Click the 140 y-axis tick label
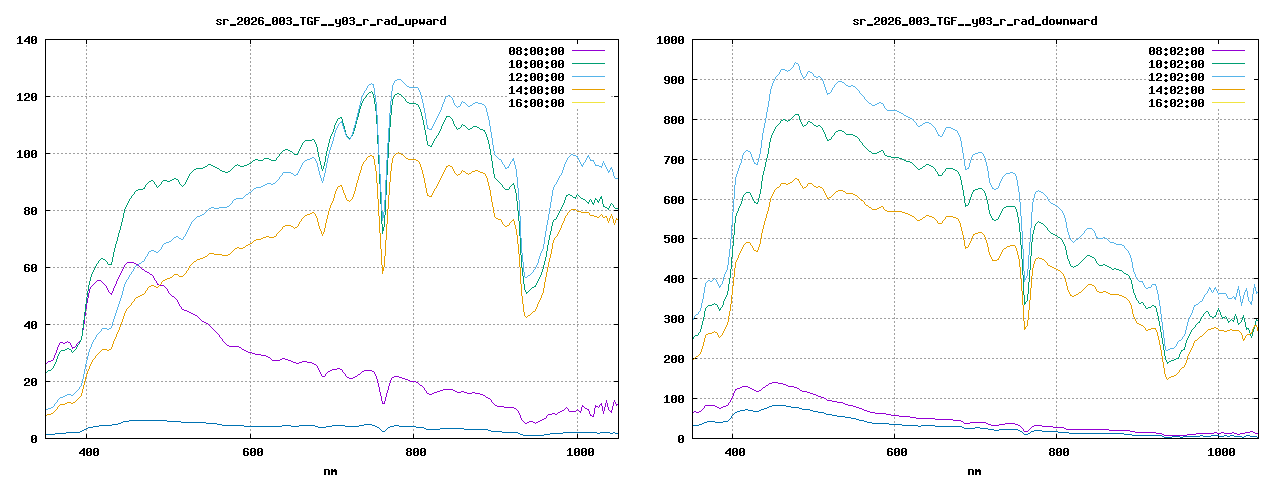Viewport: 1280px width, 480px height. (27, 40)
